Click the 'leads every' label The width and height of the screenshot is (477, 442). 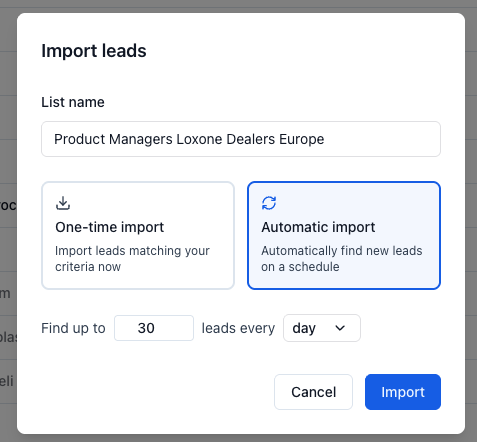pos(238,328)
